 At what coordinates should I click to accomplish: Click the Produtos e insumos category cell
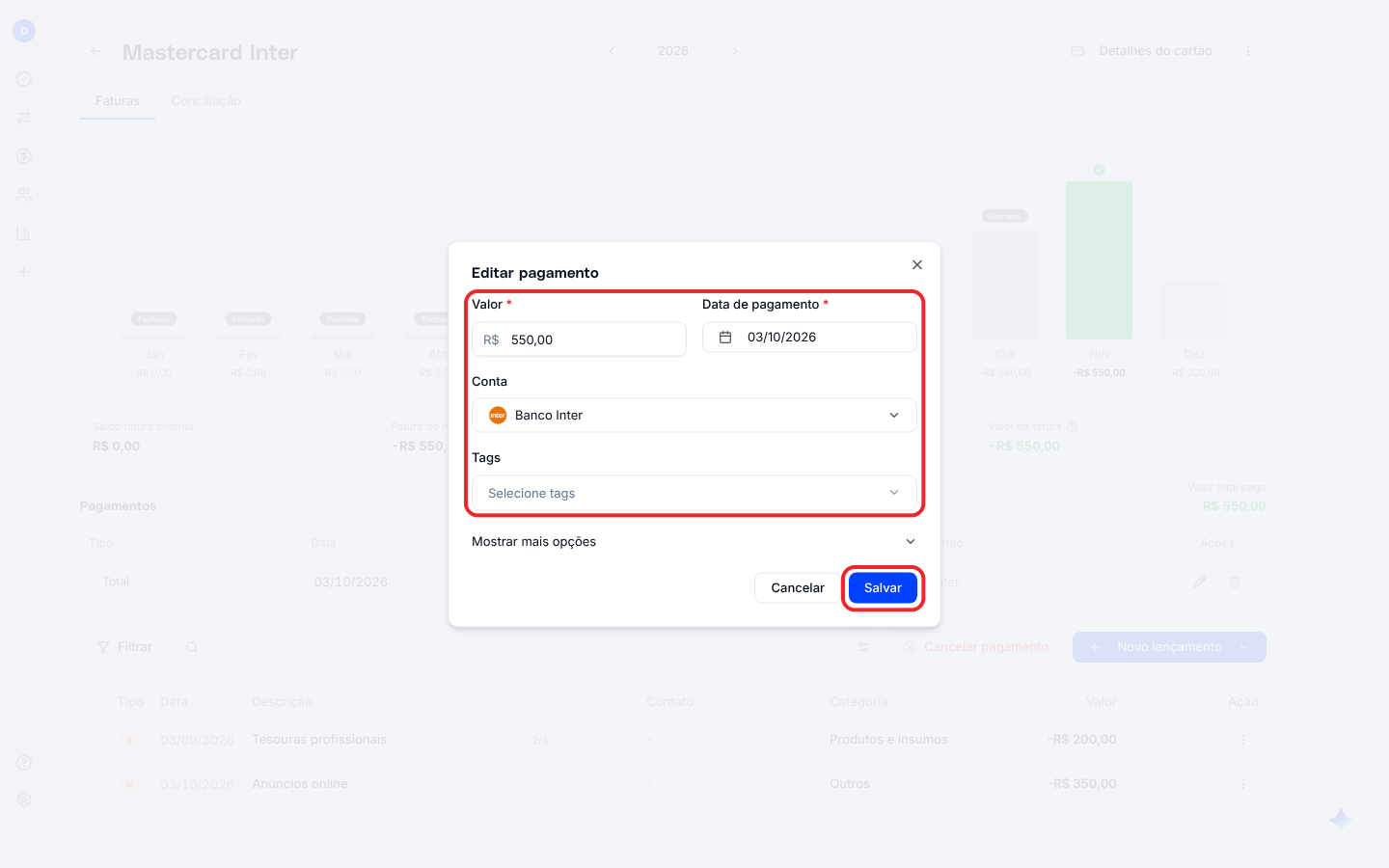(888, 740)
